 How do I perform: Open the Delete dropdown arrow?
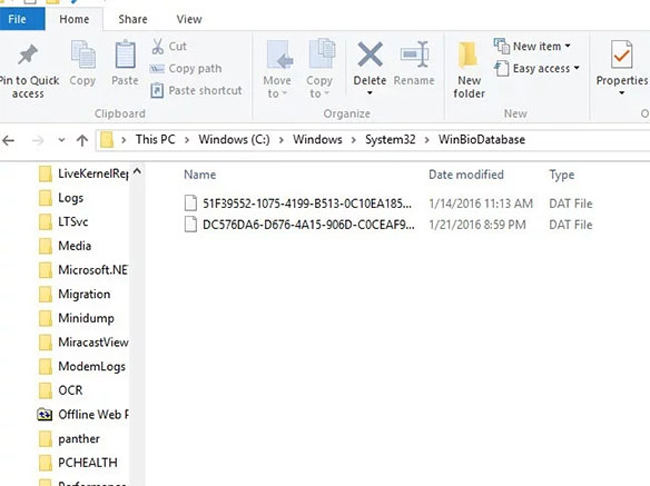coord(370,93)
